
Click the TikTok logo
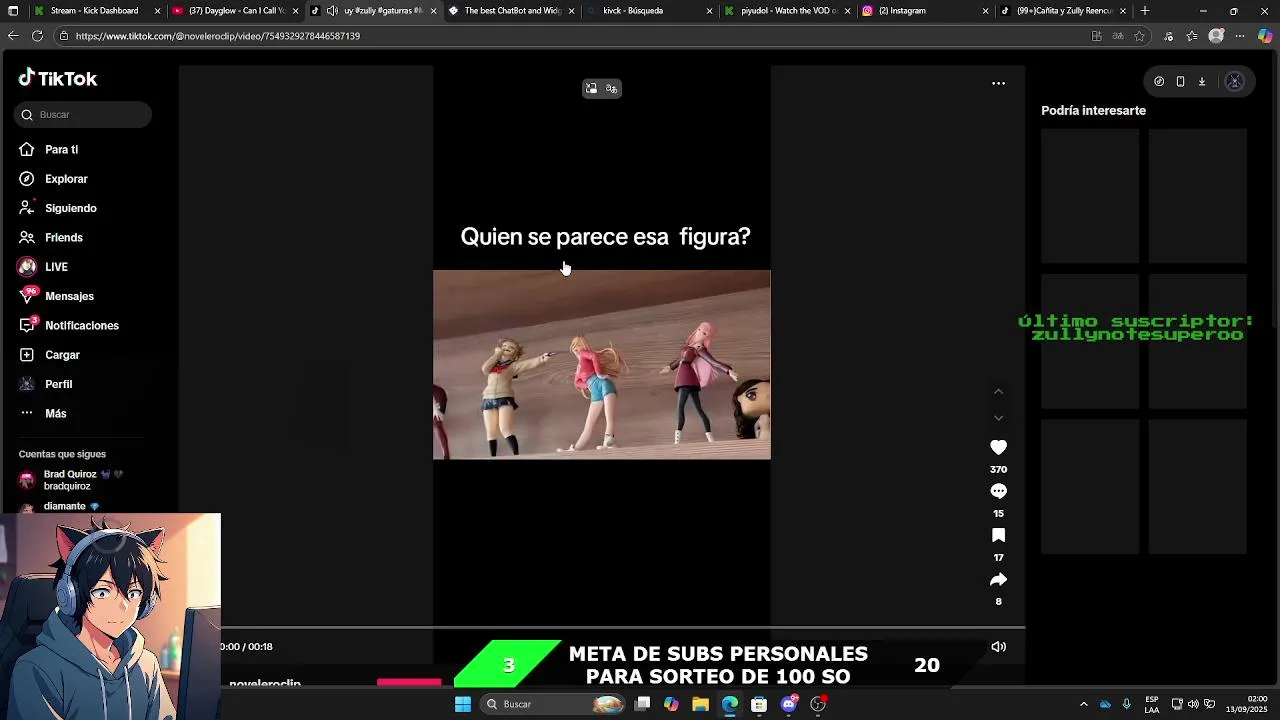[x=57, y=79]
